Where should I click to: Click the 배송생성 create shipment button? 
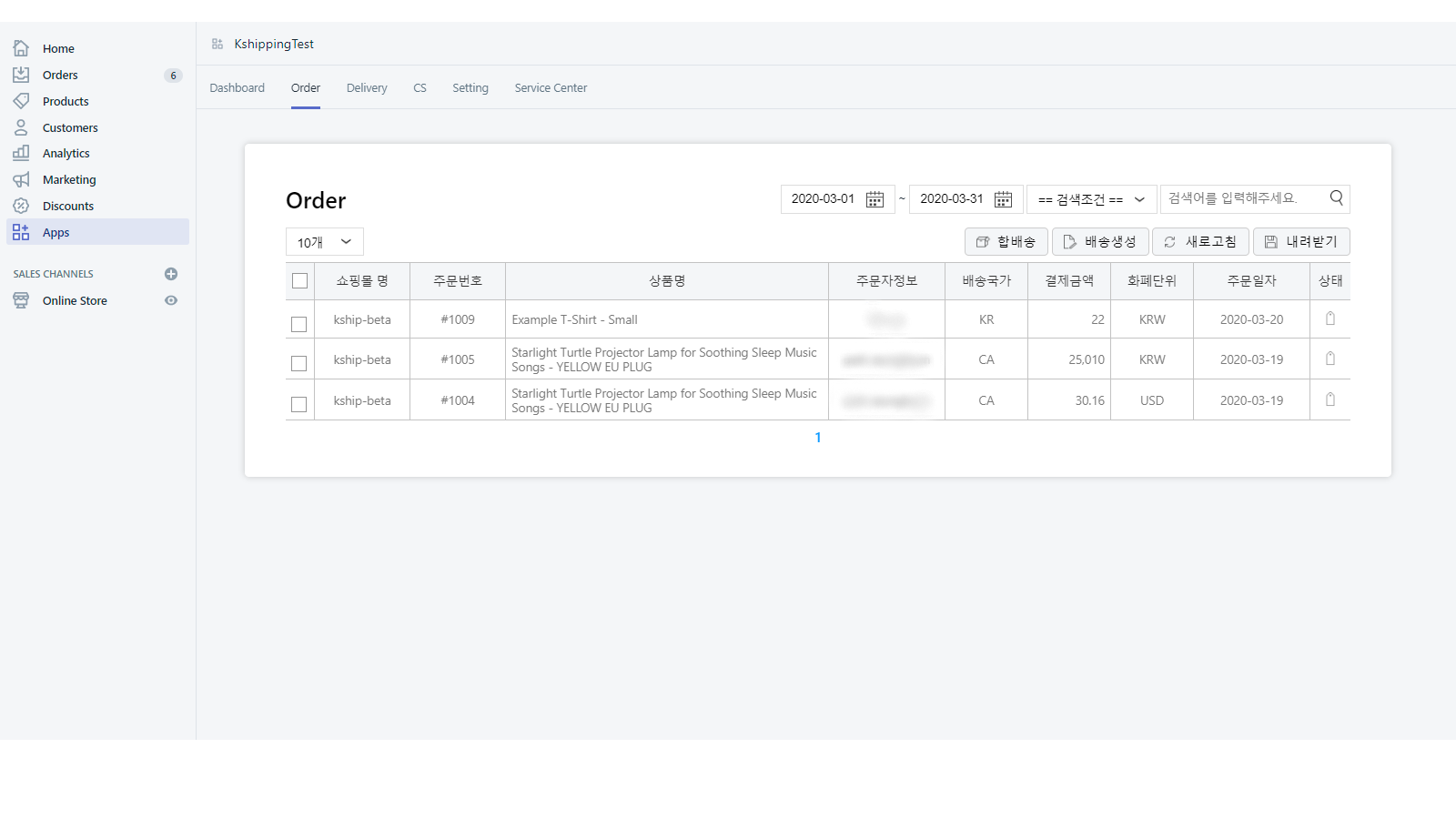pos(1100,241)
